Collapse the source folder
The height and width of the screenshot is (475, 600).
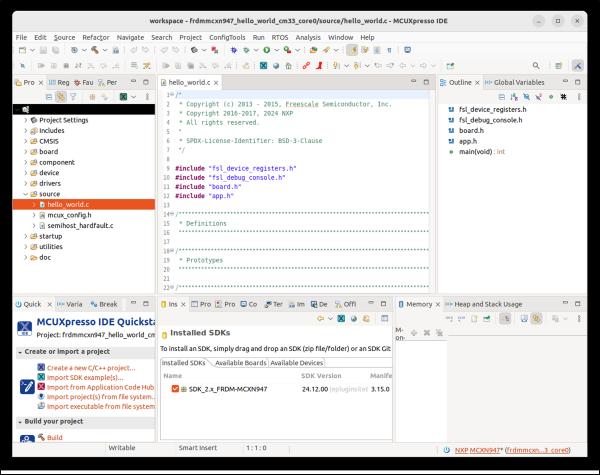pyautogui.click(x=27, y=193)
